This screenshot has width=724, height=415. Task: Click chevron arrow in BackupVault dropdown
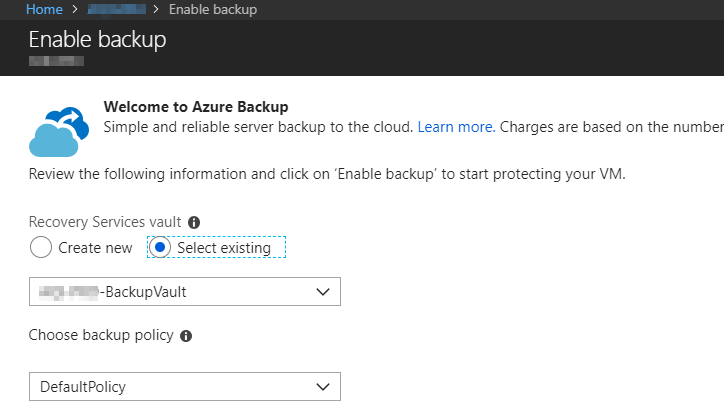click(322, 292)
